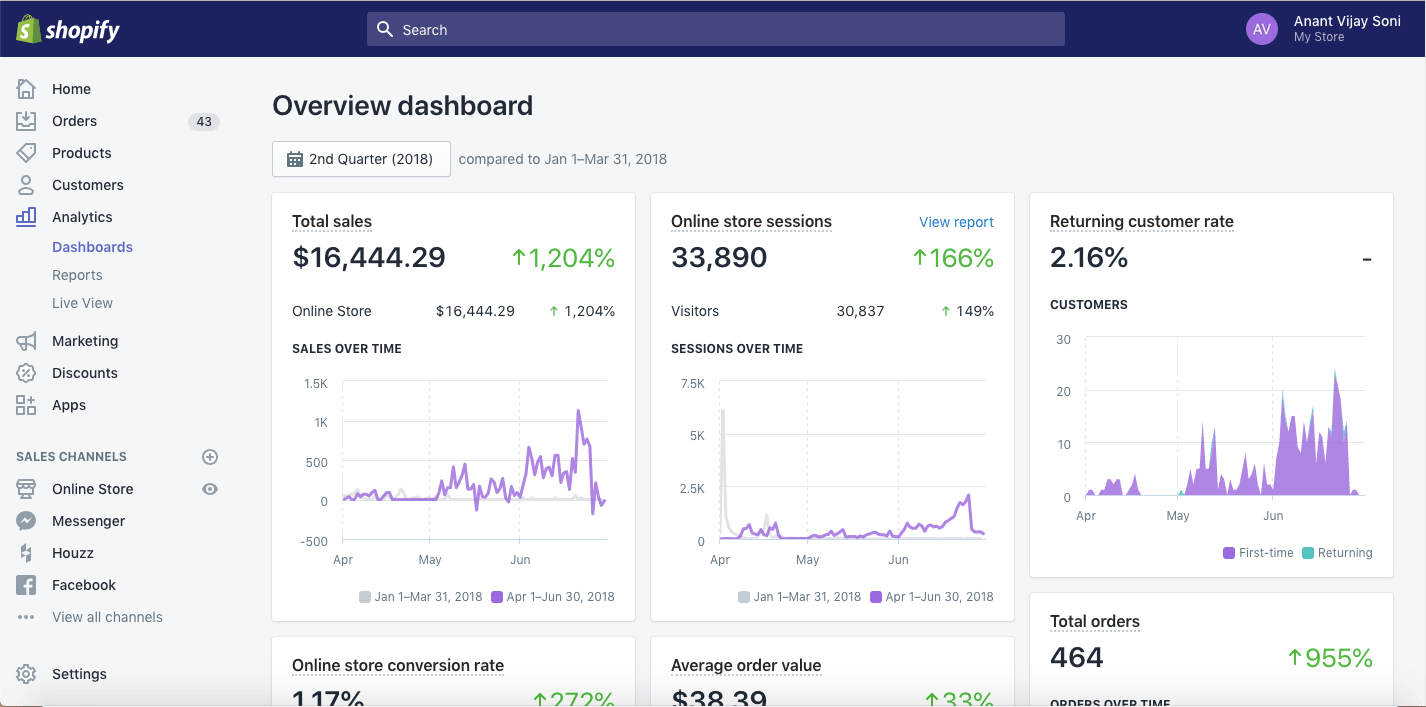
Task: Click the 2.16% returning rate value
Action: pos(1089,258)
